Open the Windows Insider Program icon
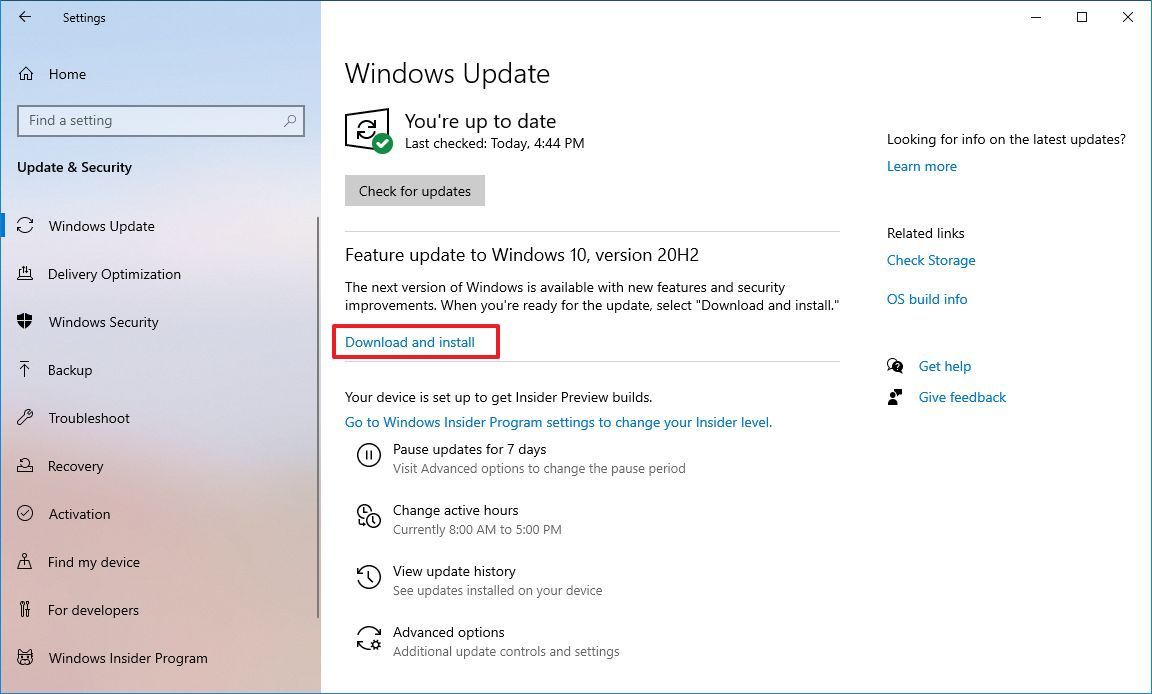This screenshot has width=1152, height=694. 24,658
